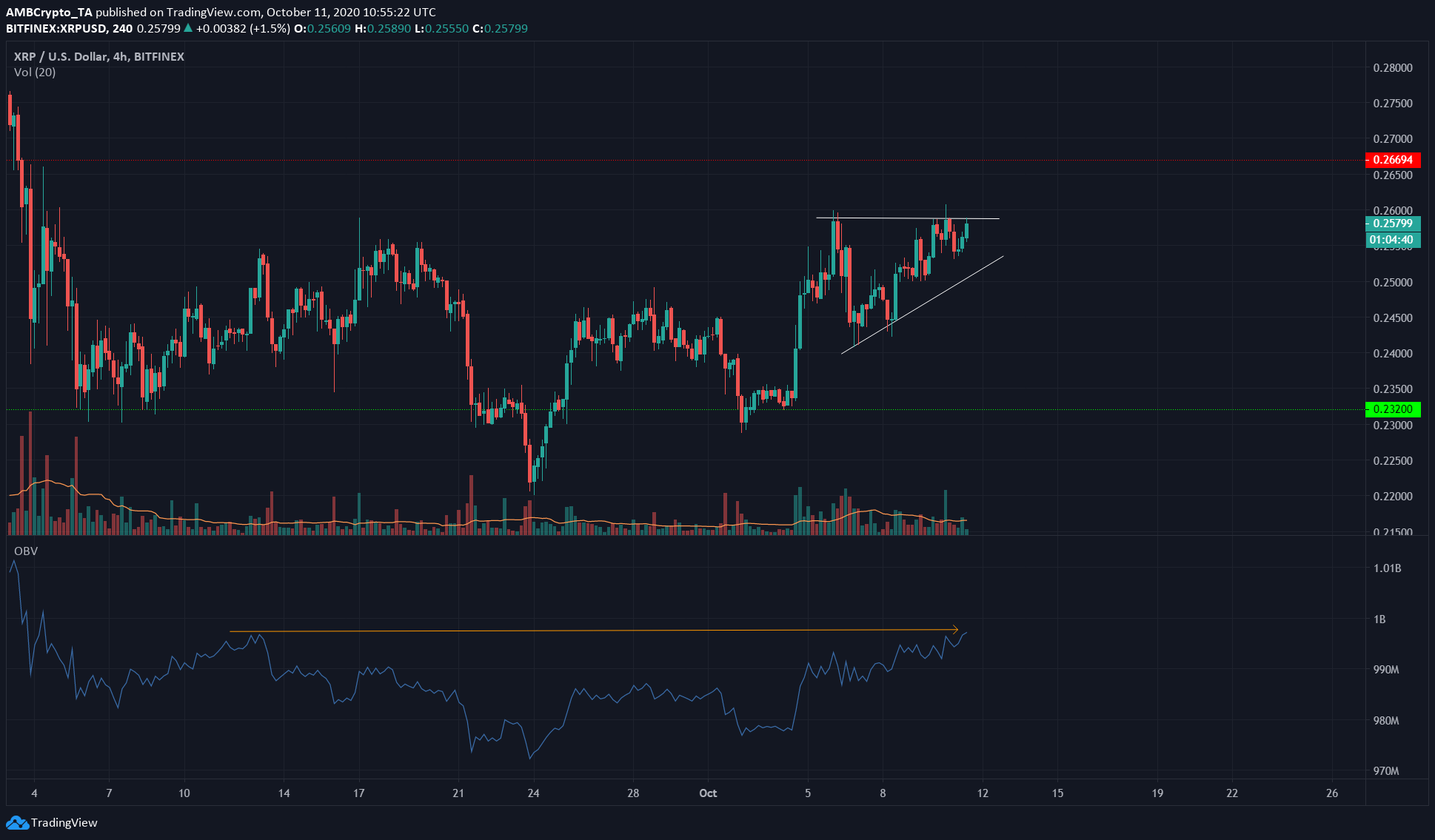Viewport: 1435px width, 840px height.
Task: Select the XRP / U.S. Dollar chart title
Action: pos(99,56)
